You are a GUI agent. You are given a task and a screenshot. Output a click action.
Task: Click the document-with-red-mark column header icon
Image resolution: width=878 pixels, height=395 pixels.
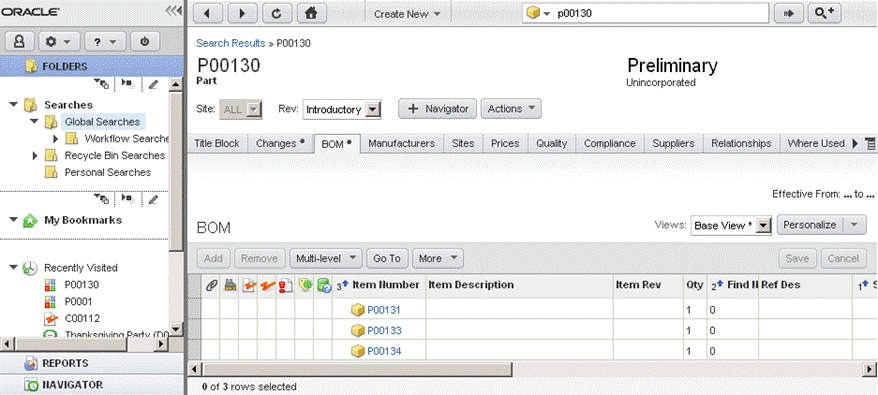249,285
